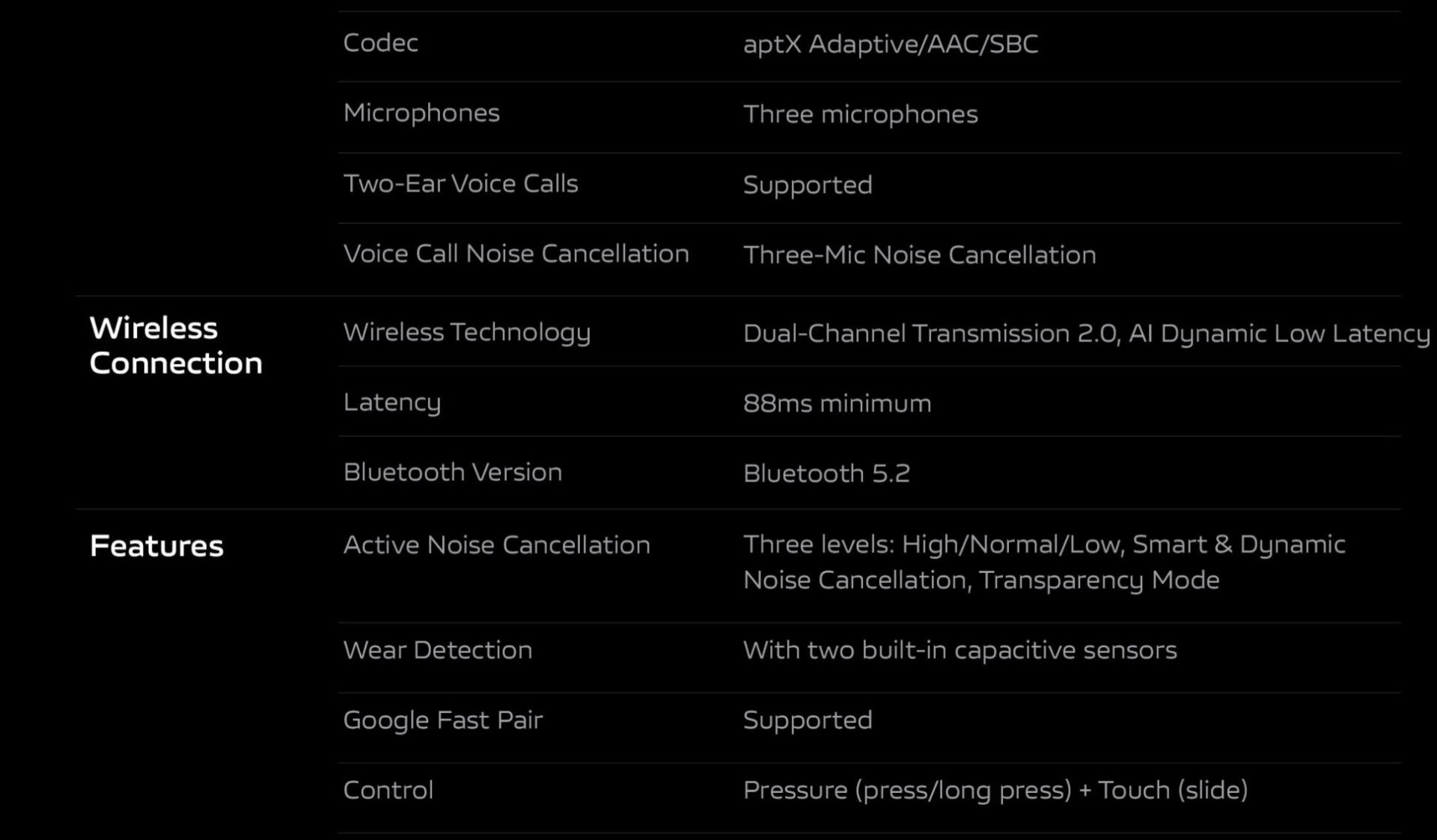Click the Wireless Connection section heading
Screen dimensions: 1437x840
pyautogui.click(x=176, y=346)
